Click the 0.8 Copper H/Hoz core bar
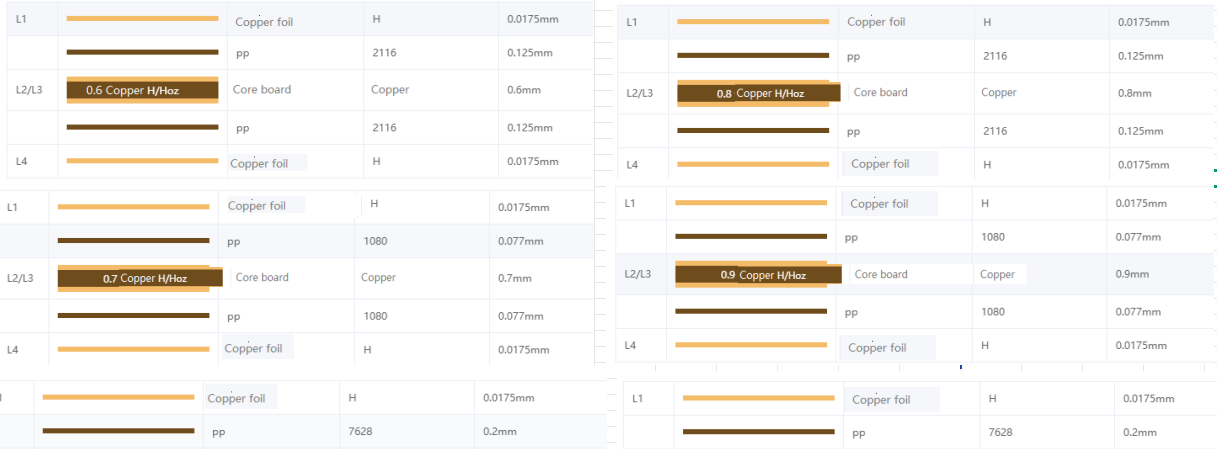 point(753,94)
